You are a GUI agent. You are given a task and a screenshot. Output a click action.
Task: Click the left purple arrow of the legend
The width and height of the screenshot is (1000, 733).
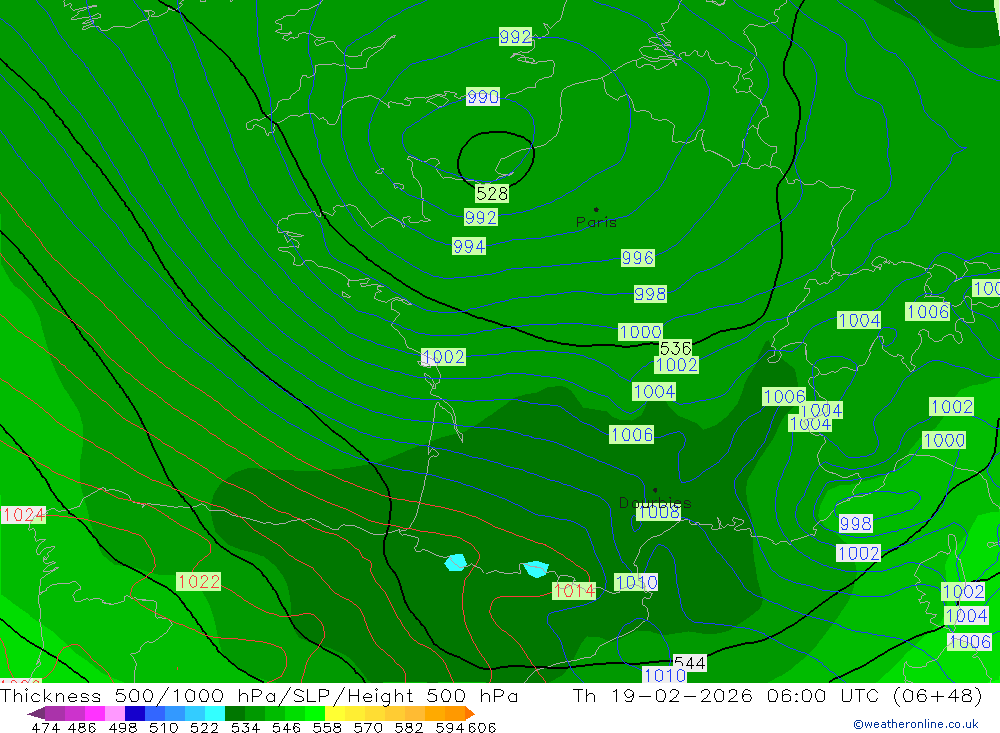point(36,713)
